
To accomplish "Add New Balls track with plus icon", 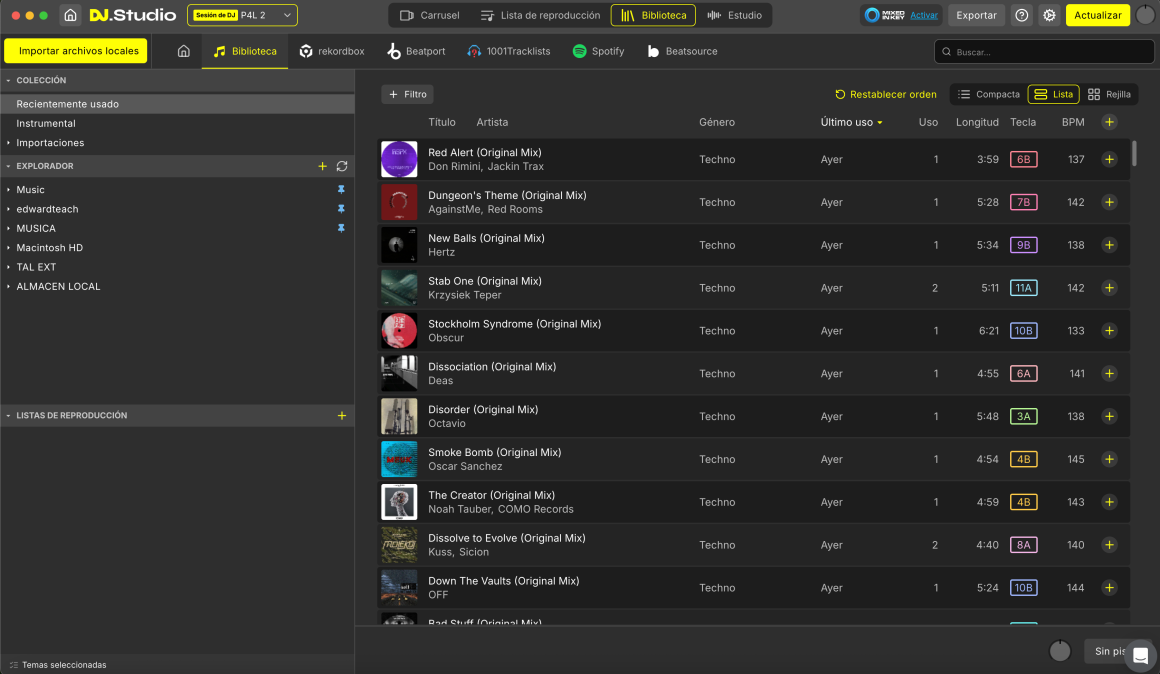I will click(1109, 245).
